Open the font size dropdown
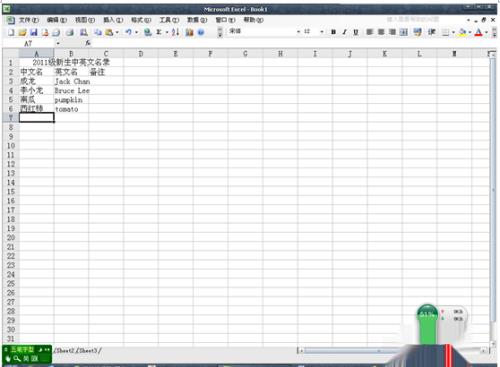Image resolution: width=500 pixels, height=367 pixels. 322,32
